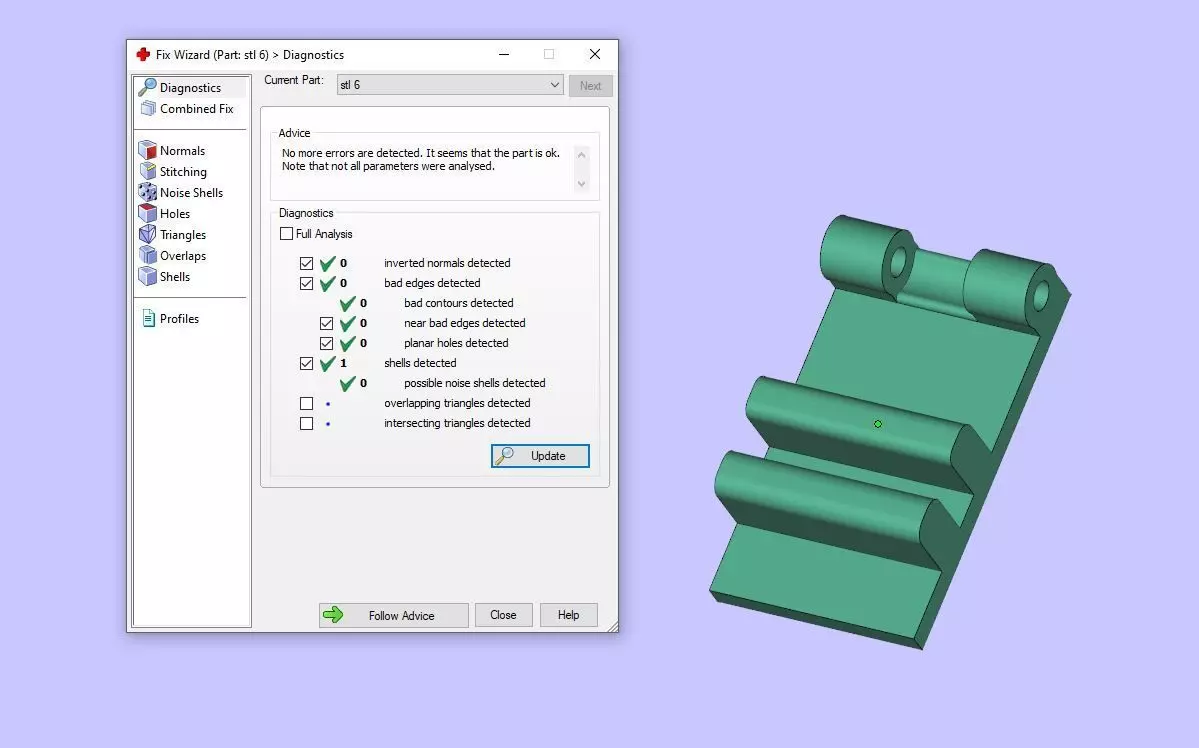Open the Diagnostics page label

pyautogui.click(x=190, y=88)
